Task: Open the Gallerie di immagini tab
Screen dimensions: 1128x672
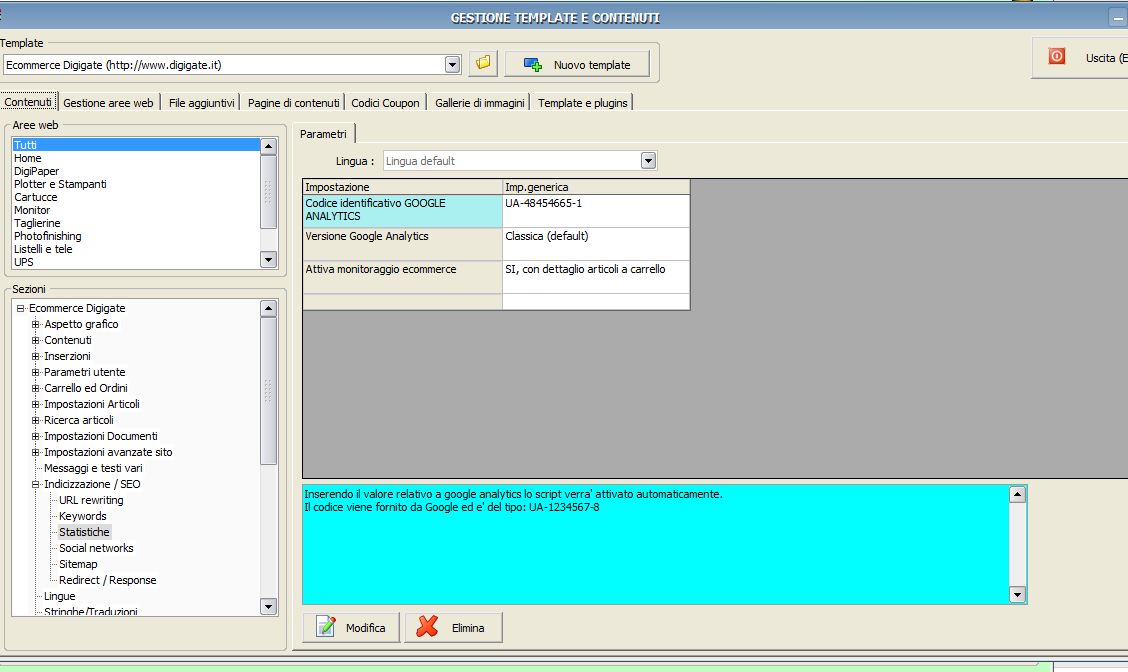Action: 480,103
